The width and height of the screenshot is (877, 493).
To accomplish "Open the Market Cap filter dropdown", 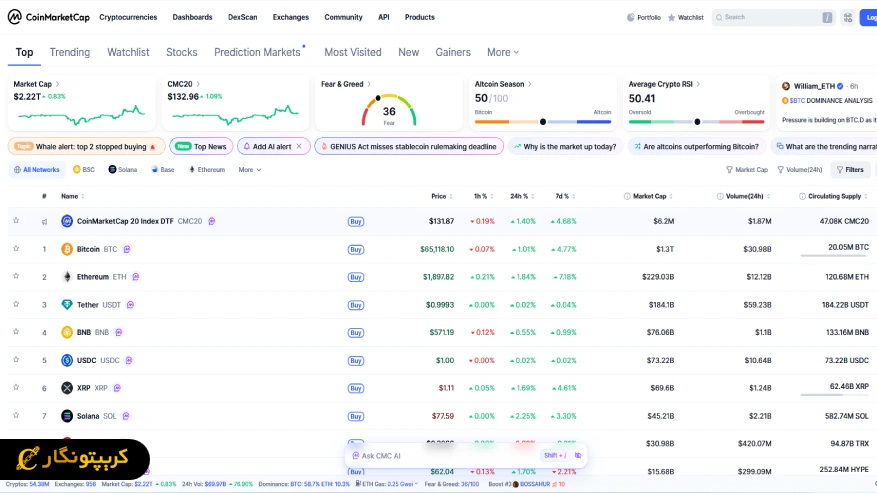I will (747, 170).
